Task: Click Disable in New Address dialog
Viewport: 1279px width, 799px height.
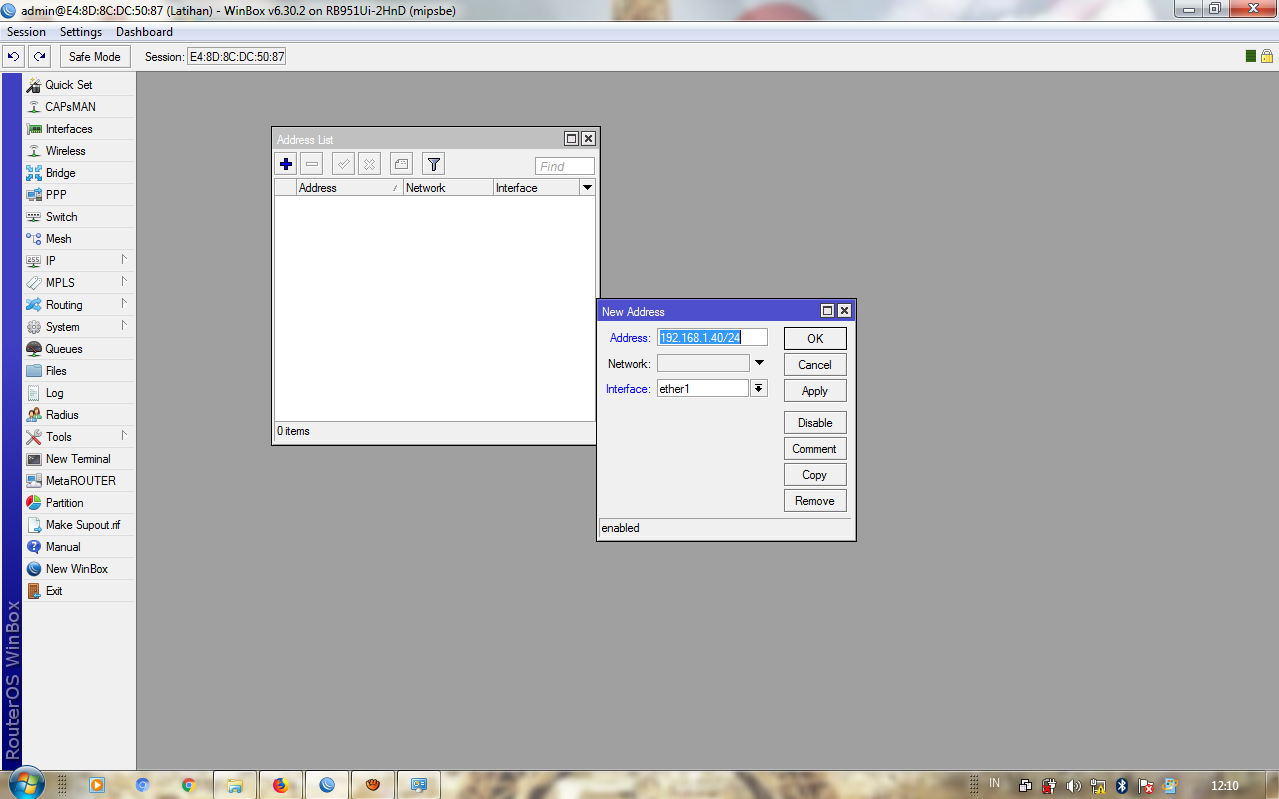Action: coord(815,423)
